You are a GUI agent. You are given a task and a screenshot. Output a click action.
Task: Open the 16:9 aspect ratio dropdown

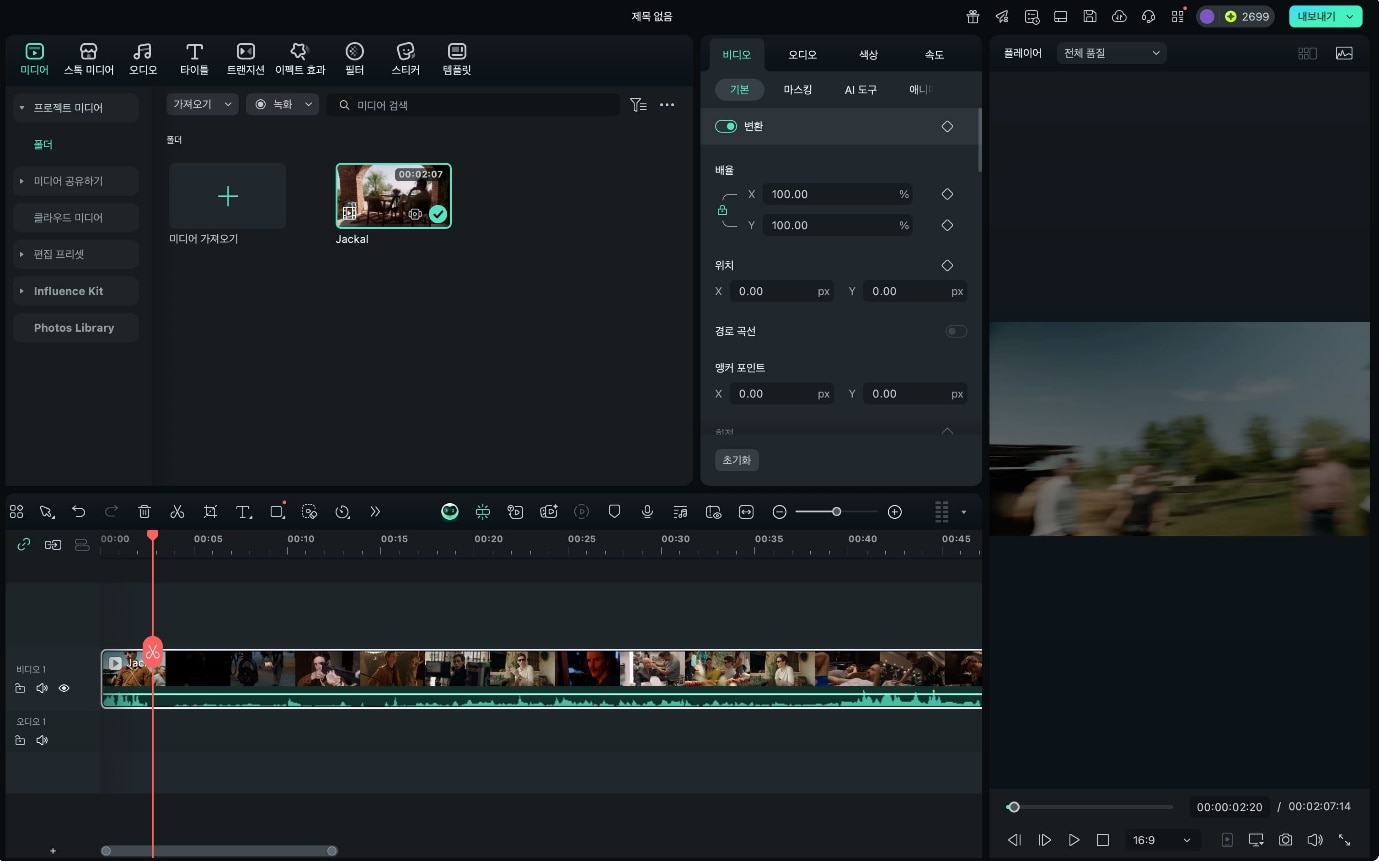click(x=1160, y=840)
